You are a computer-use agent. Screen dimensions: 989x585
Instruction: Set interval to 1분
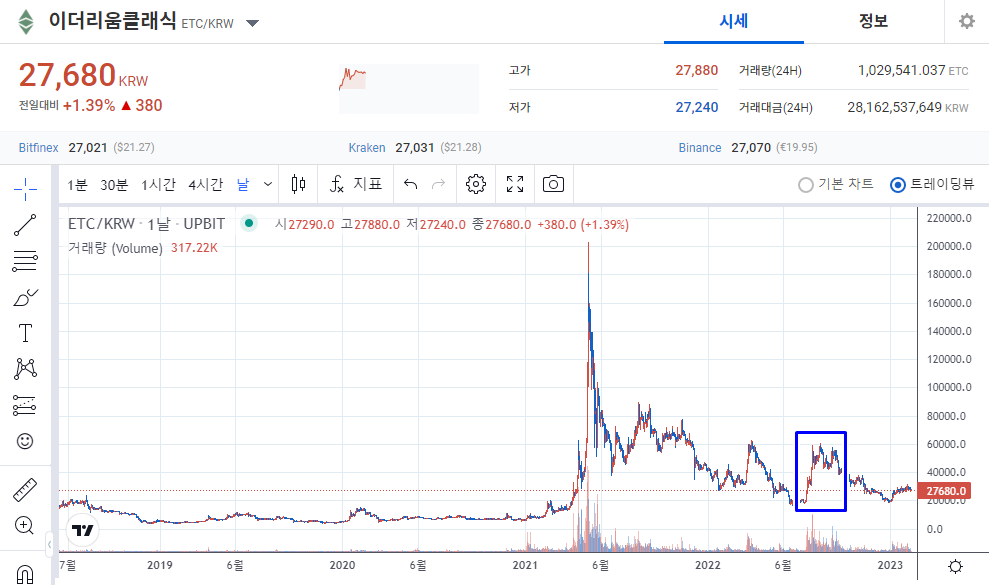(77, 185)
